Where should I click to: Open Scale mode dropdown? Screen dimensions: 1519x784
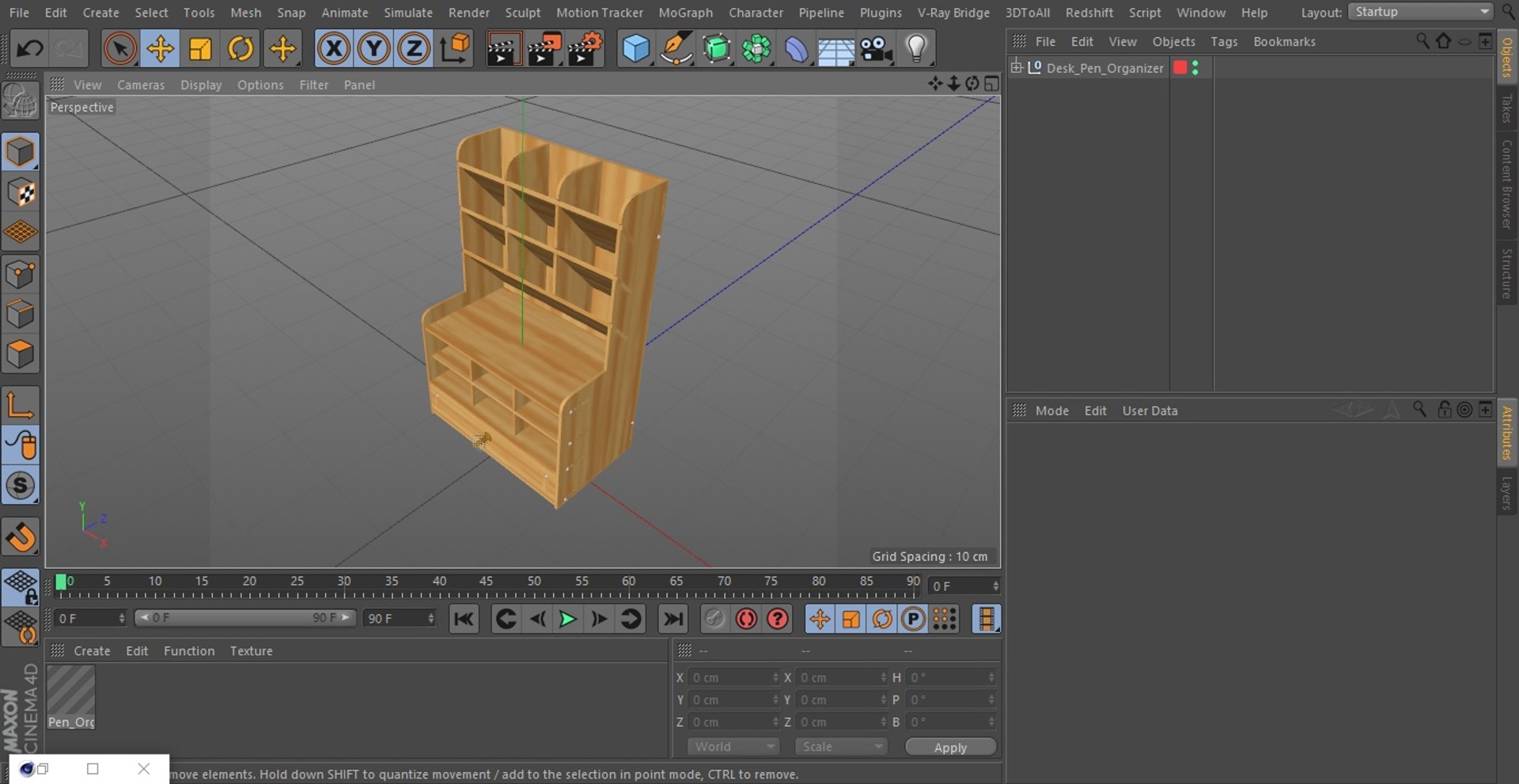pyautogui.click(x=841, y=747)
